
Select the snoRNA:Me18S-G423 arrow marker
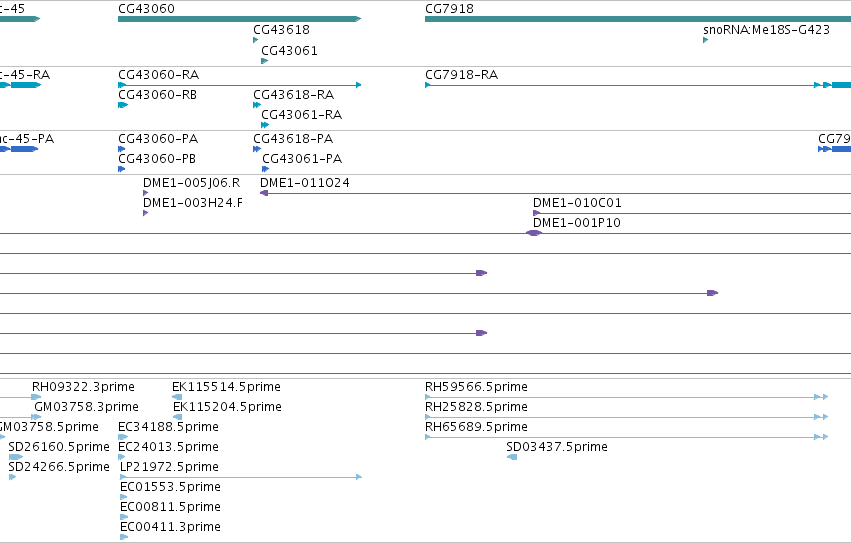click(706, 40)
